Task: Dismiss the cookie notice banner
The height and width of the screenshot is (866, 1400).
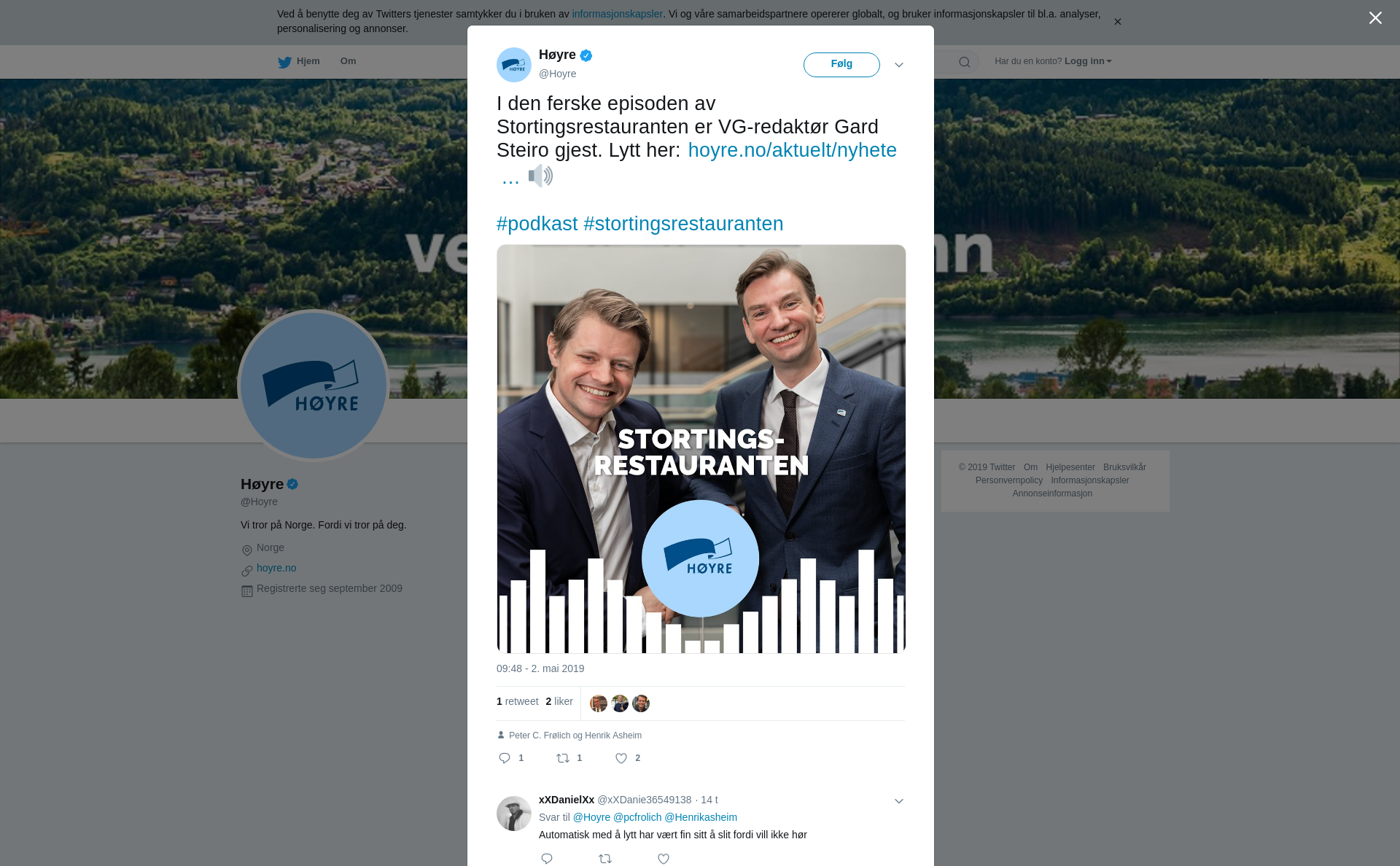Action: tap(1117, 22)
